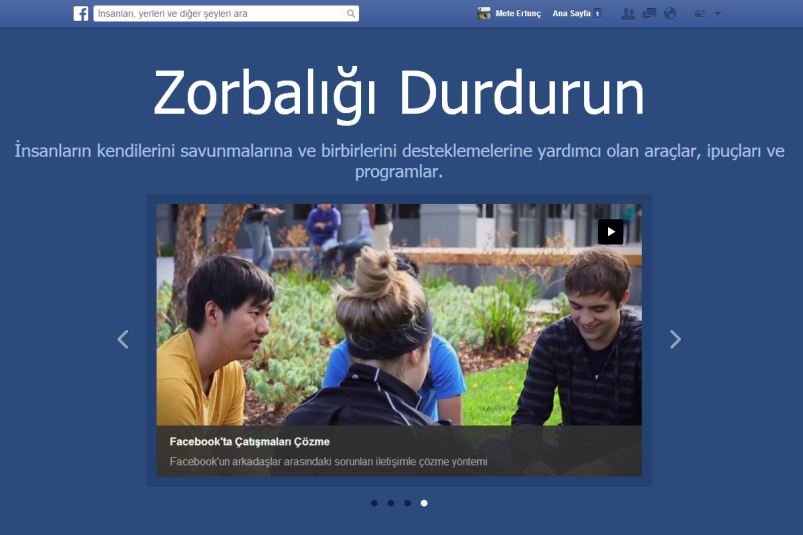
Task: Click the search magnifier icon
Action: [351, 14]
